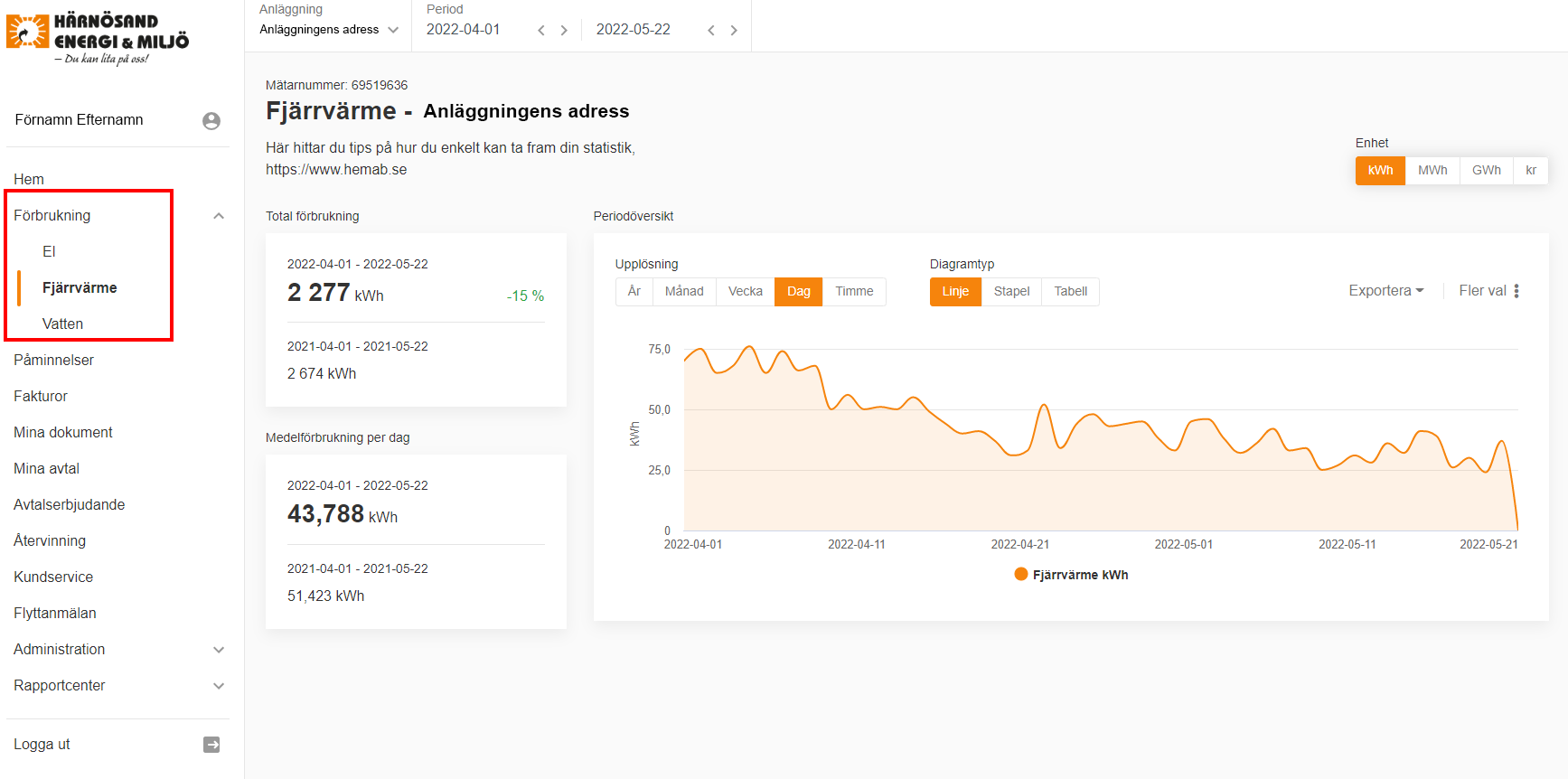
Task: Open the Anläggningens adress dropdown
Action: pos(329,30)
